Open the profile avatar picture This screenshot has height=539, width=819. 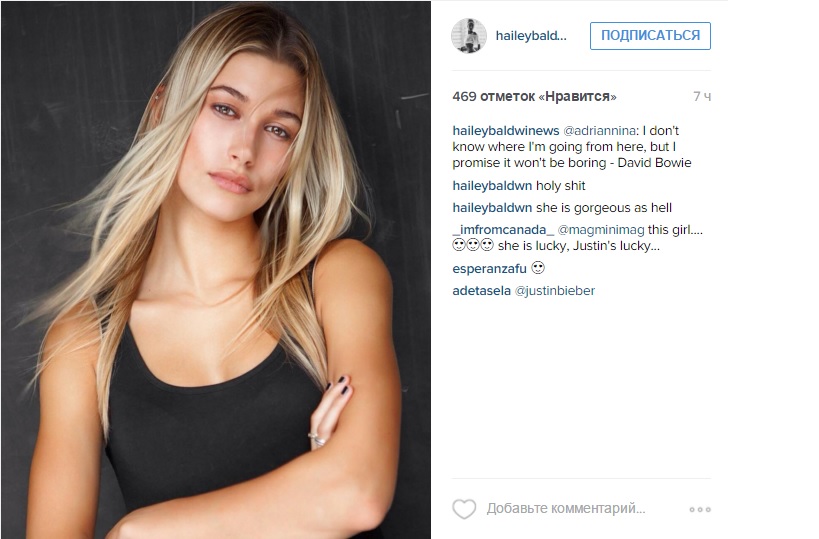469,36
